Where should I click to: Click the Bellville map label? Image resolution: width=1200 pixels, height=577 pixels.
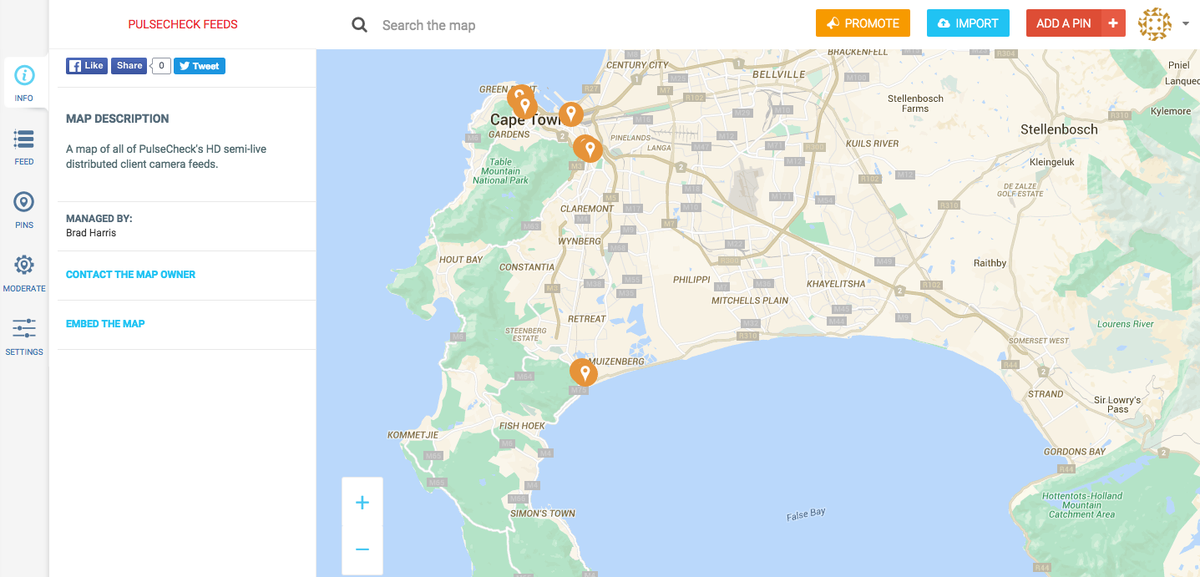click(779, 74)
